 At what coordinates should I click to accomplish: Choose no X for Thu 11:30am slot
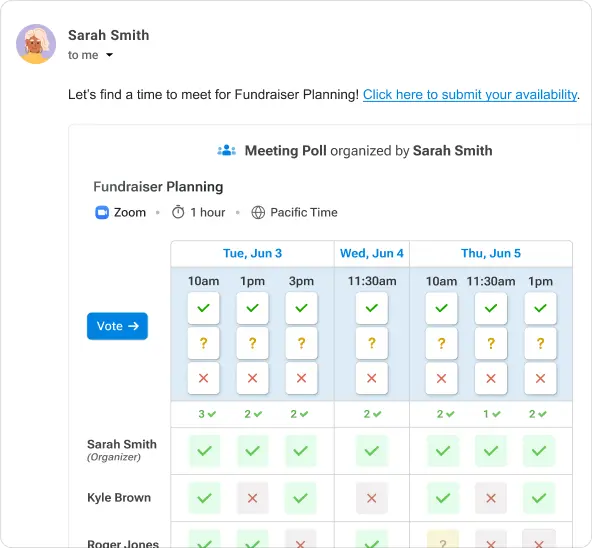[x=491, y=378]
